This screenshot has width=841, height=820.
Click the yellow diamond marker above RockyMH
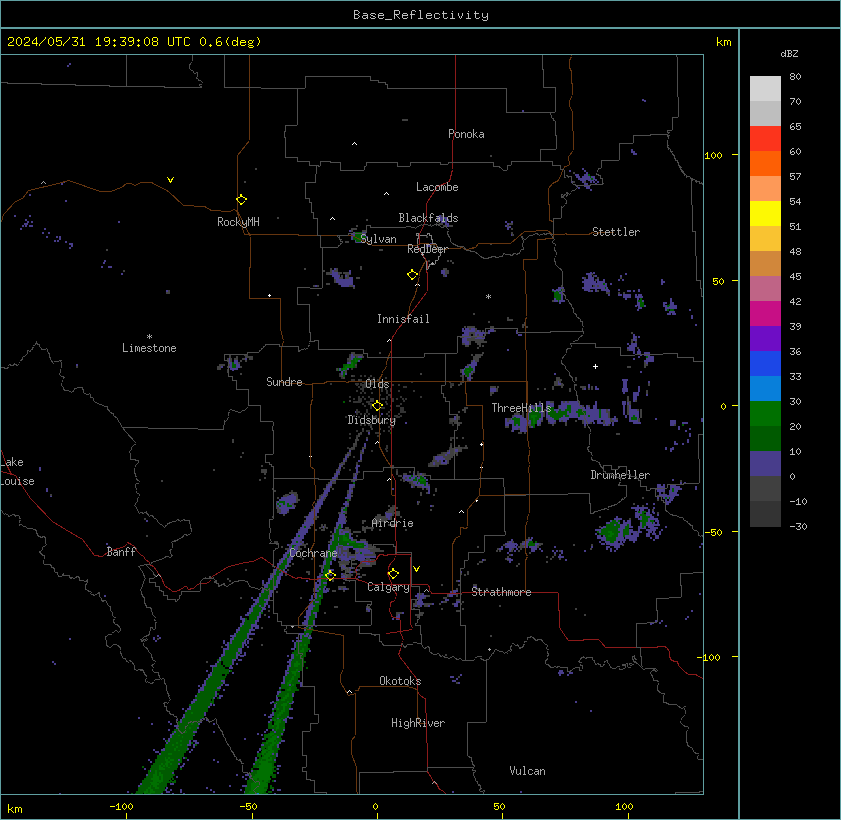(x=241, y=200)
